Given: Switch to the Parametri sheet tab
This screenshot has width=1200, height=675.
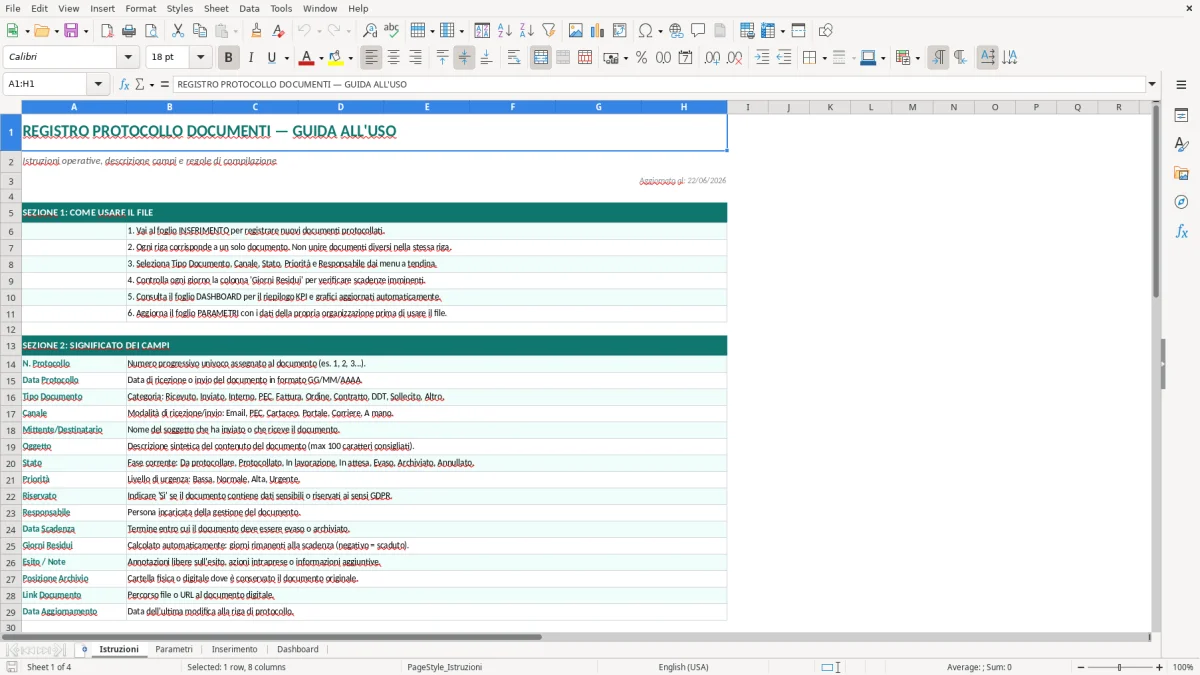Looking at the screenshot, I should 174,649.
